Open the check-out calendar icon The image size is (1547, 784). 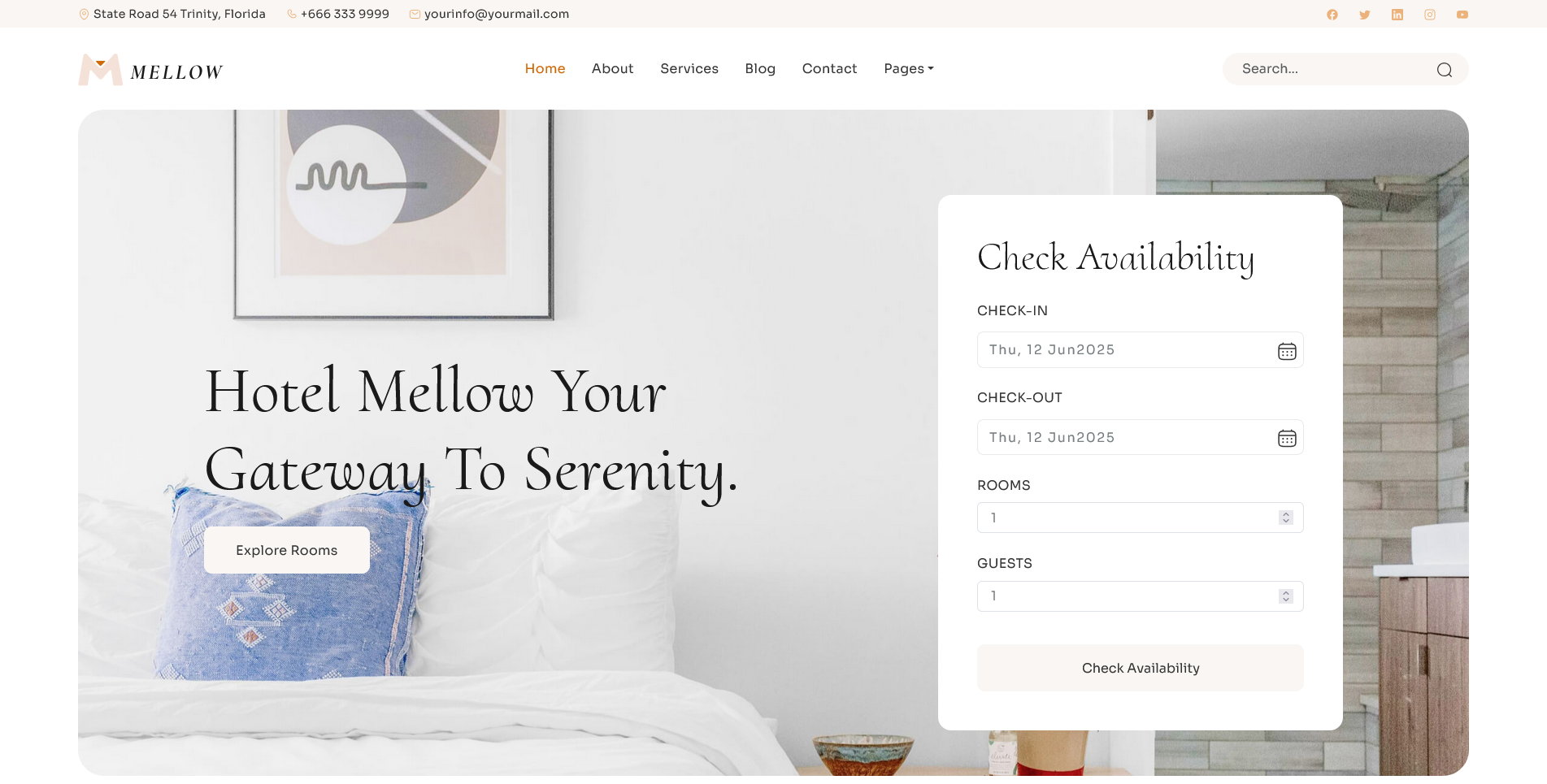tap(1286, 438)
